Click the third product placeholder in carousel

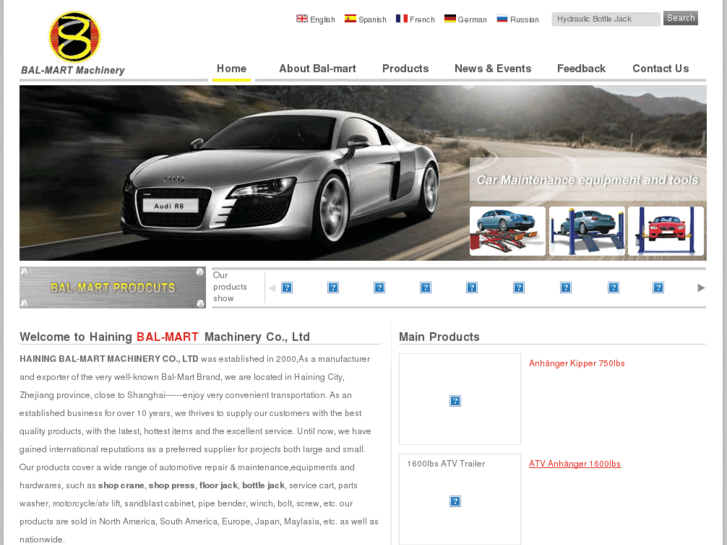[x=379, y=288]
